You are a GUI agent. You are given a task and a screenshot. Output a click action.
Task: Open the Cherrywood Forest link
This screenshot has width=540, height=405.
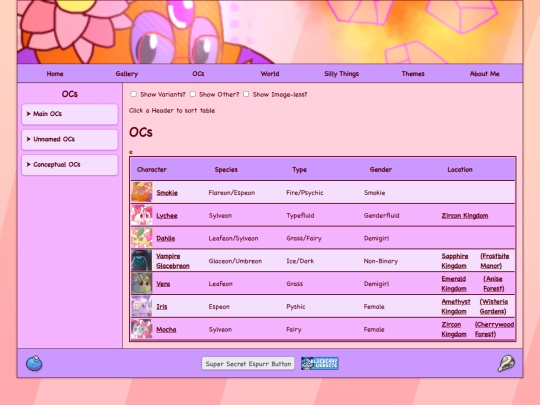click(x=494, y=329)
